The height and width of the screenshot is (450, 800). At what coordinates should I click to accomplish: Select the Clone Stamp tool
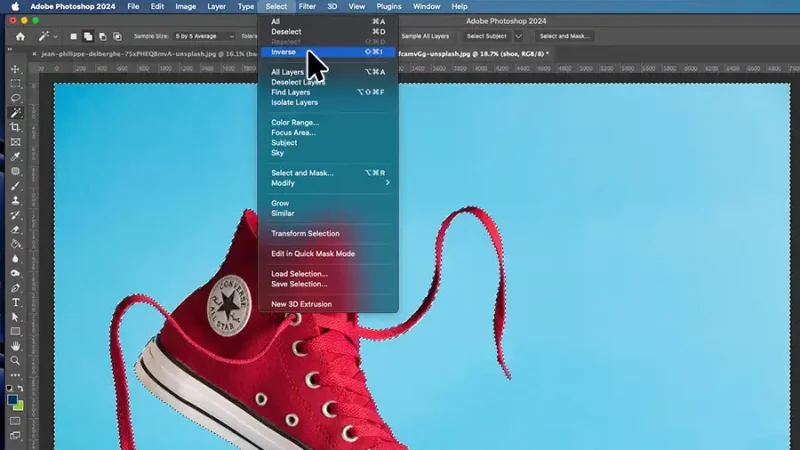click(15, 201)
